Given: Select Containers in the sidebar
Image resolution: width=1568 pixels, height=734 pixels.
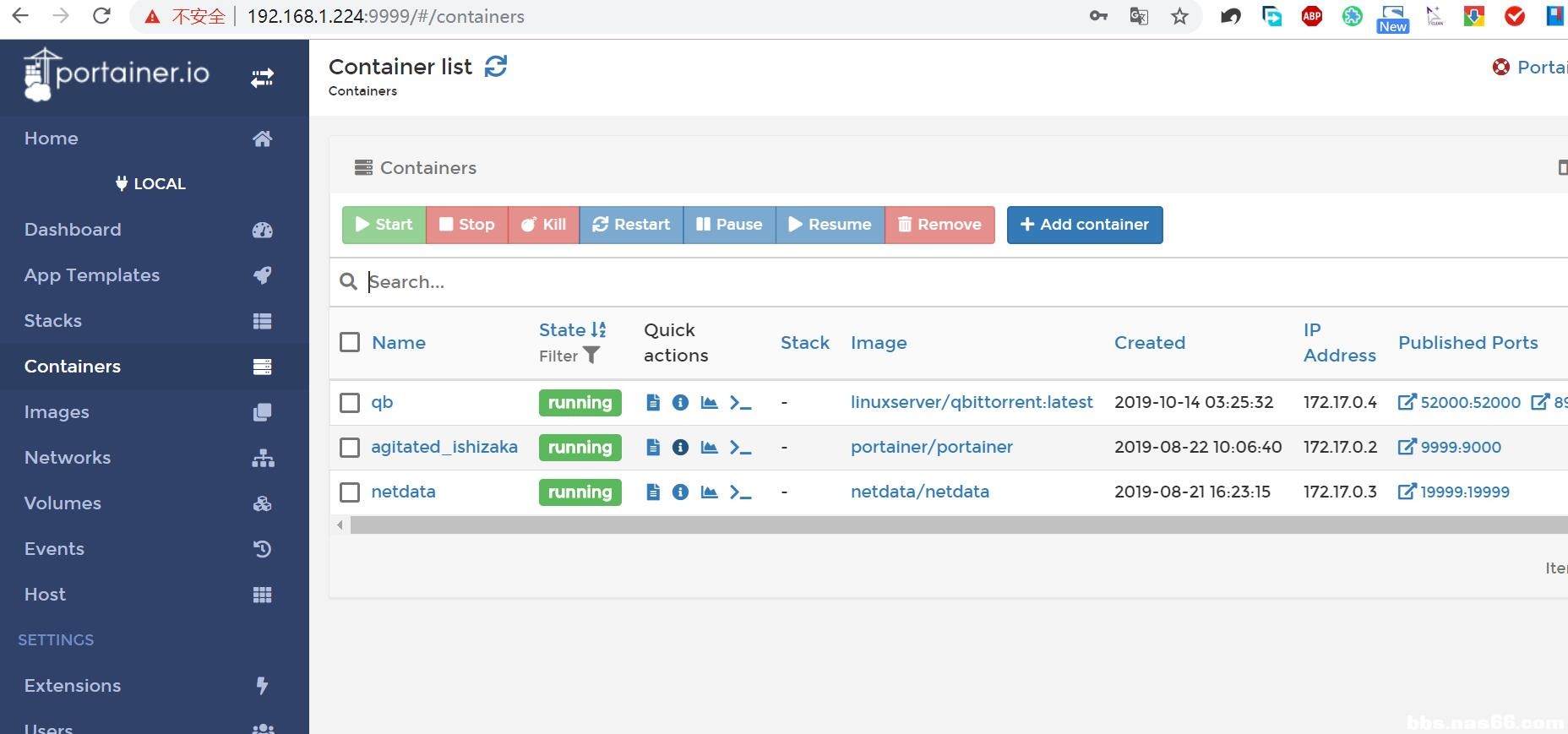Looking at the screenshot, I should point(155,367).
